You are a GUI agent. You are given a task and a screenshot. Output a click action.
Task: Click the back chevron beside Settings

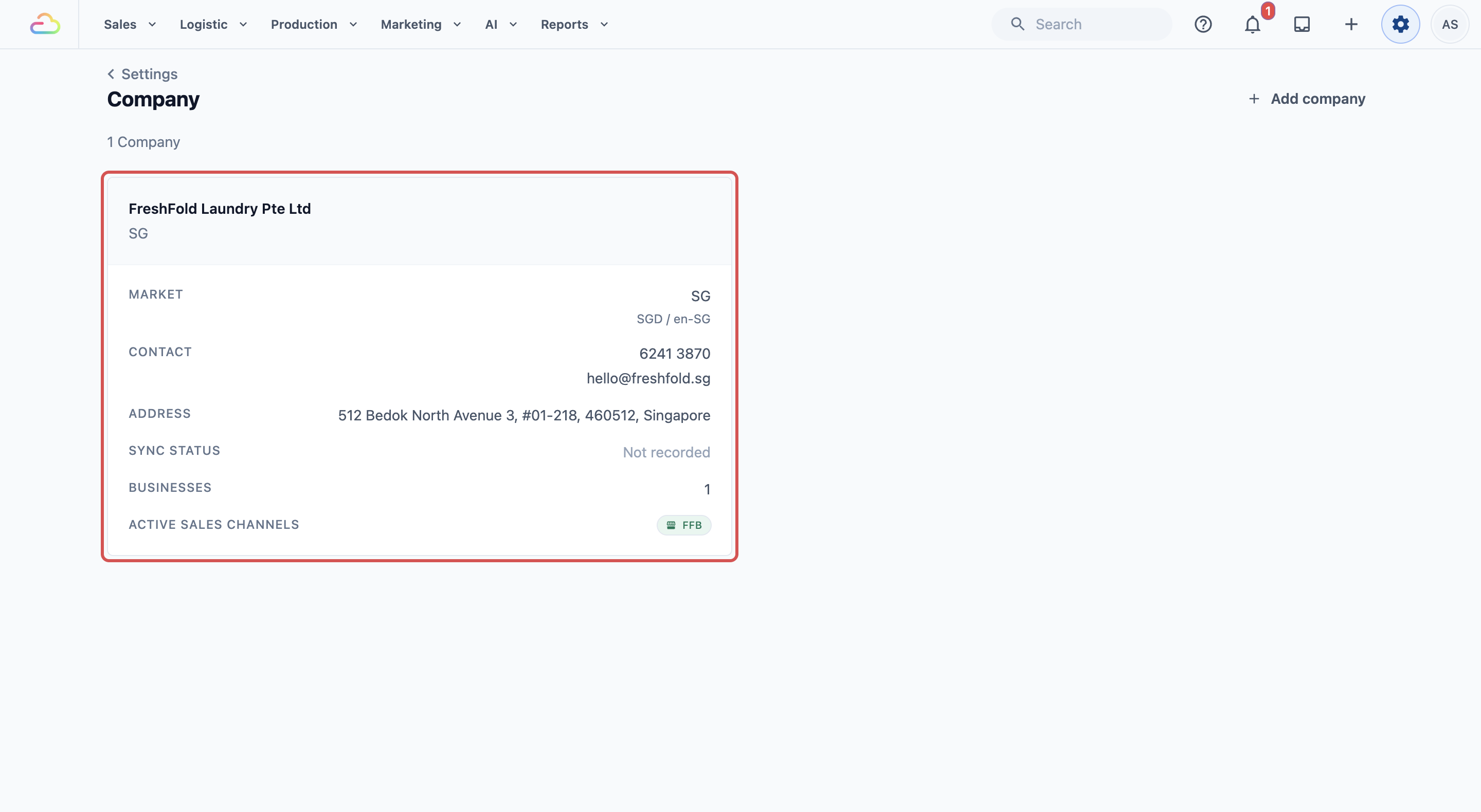pyautogui.click(x=111, y=74)
